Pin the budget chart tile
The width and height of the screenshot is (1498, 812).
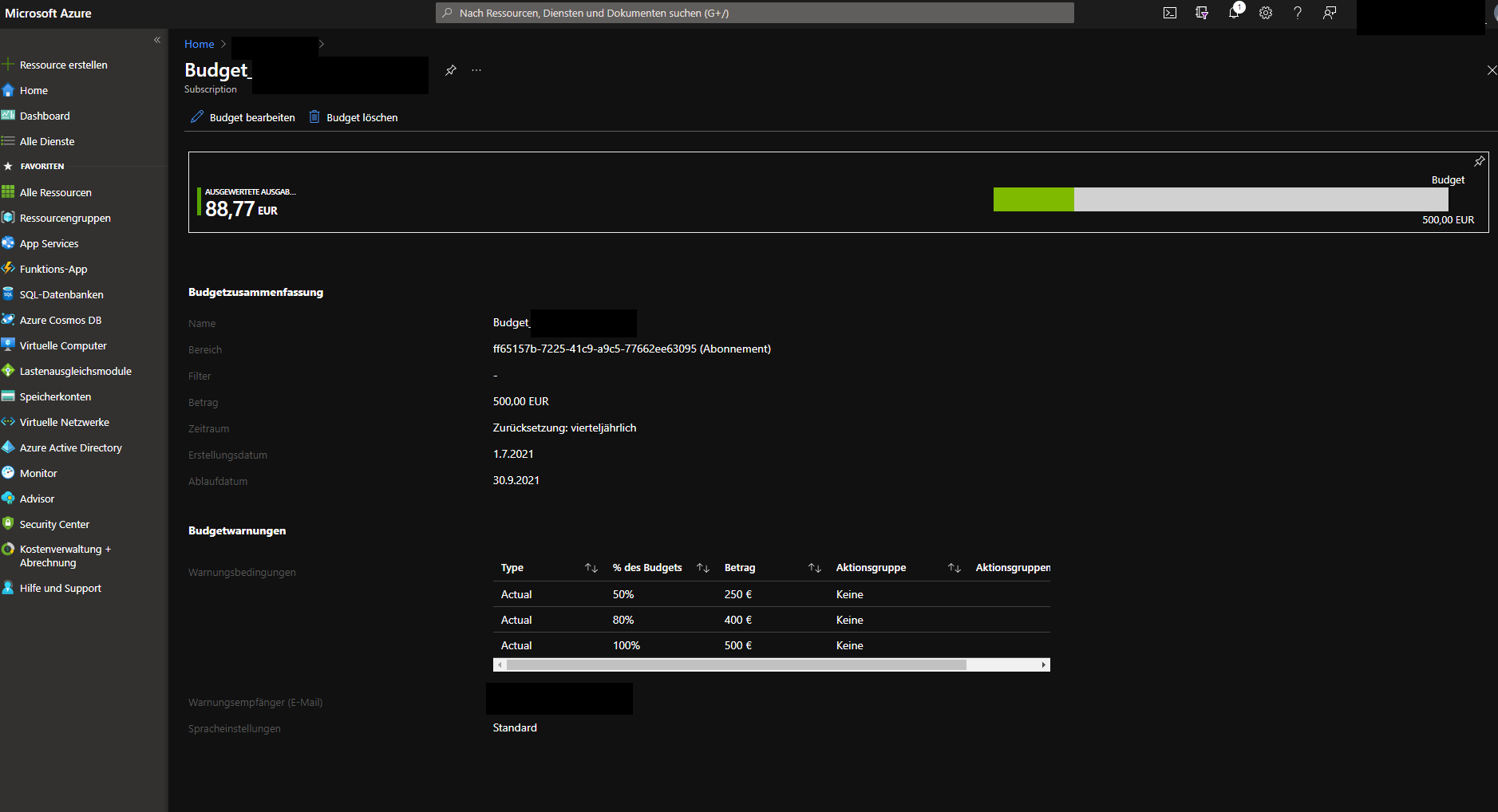pos(1479,161)
